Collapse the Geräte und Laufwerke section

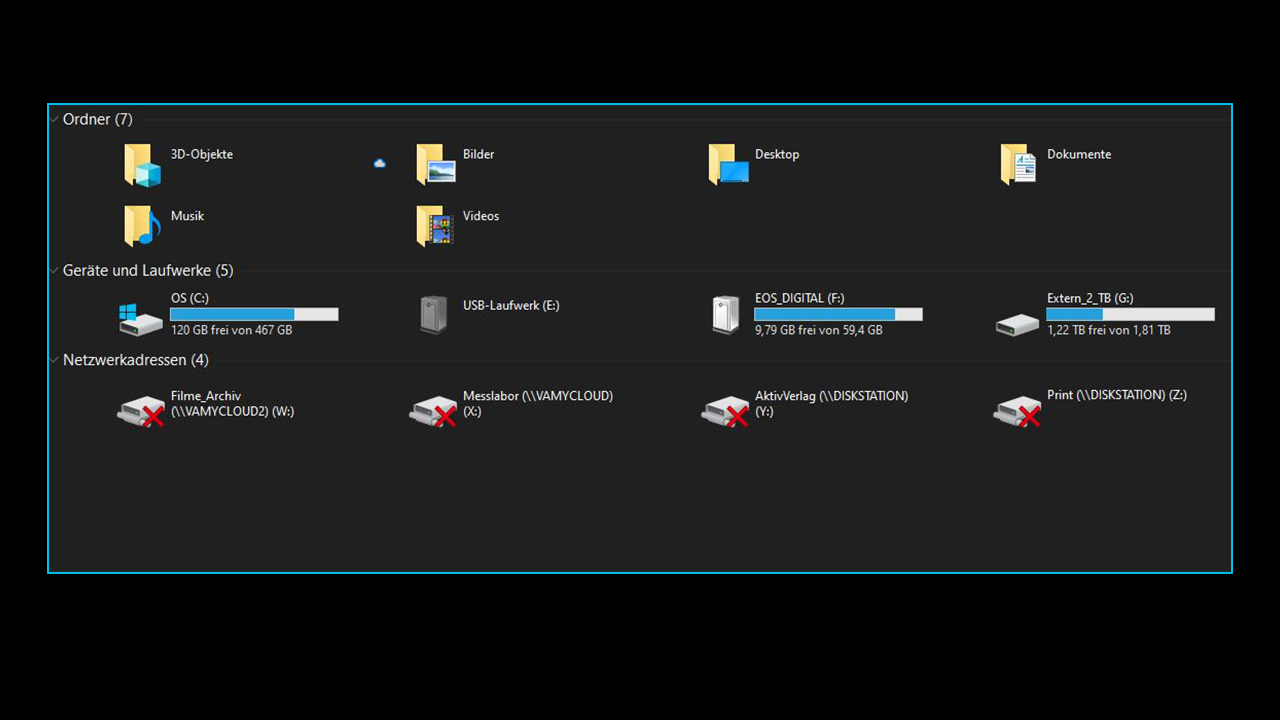coord(54,270)
